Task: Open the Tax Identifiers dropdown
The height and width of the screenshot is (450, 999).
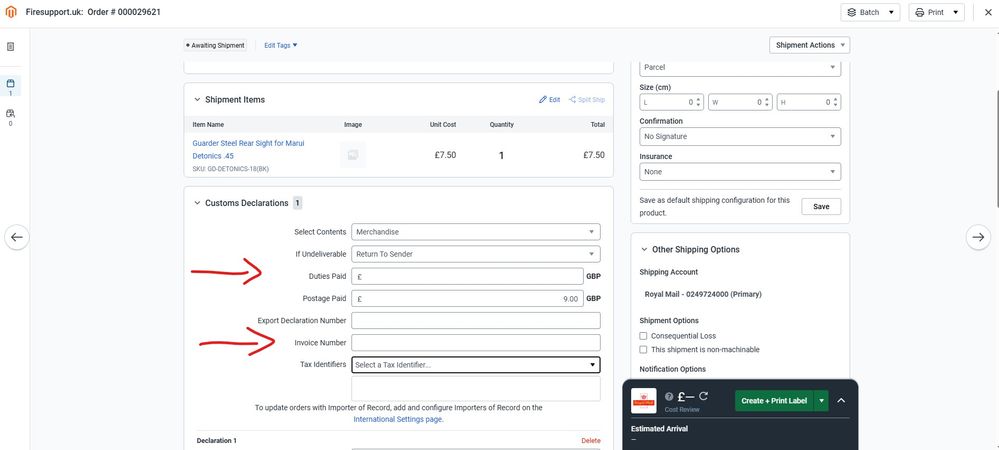Action: click(x=476, y=365)
